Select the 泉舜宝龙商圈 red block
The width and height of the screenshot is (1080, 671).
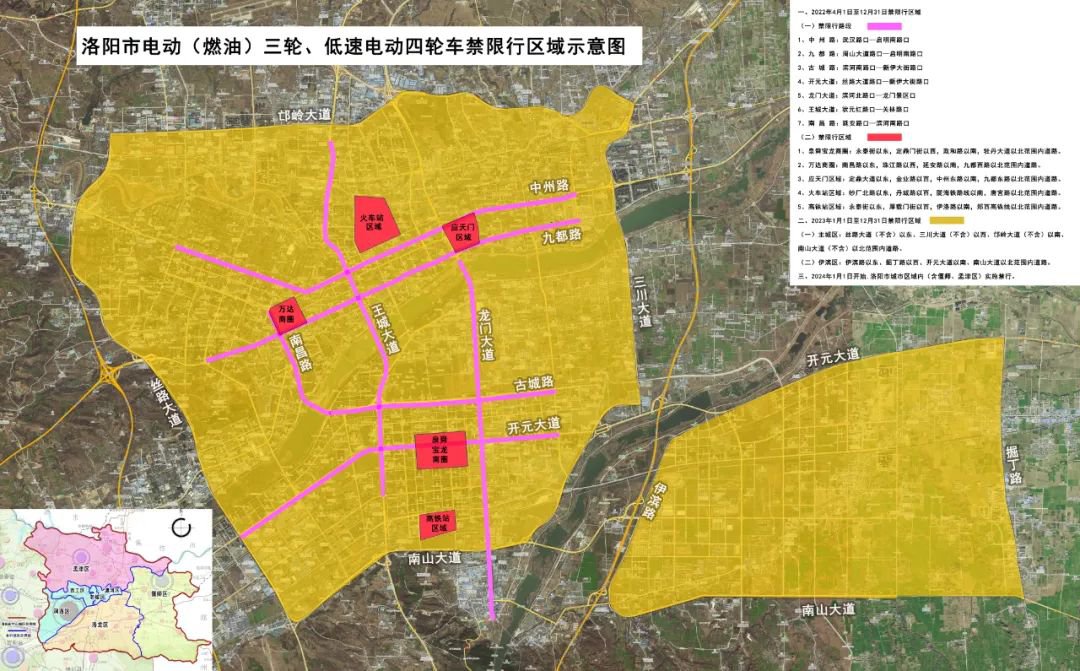(440, 450)
